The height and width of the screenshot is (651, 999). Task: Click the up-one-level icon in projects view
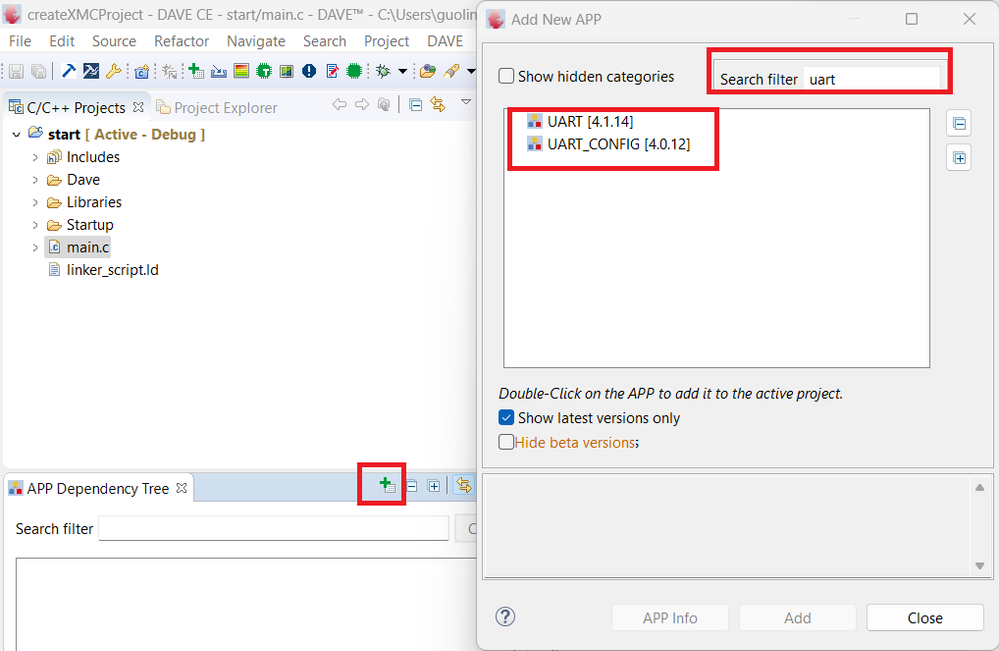tap(384, 104)
